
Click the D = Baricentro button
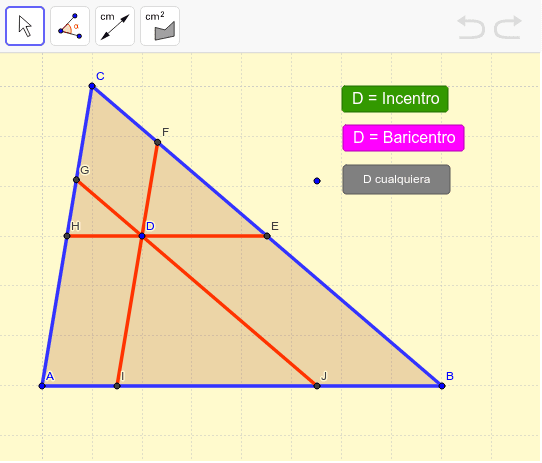click(x=403, y=138)
